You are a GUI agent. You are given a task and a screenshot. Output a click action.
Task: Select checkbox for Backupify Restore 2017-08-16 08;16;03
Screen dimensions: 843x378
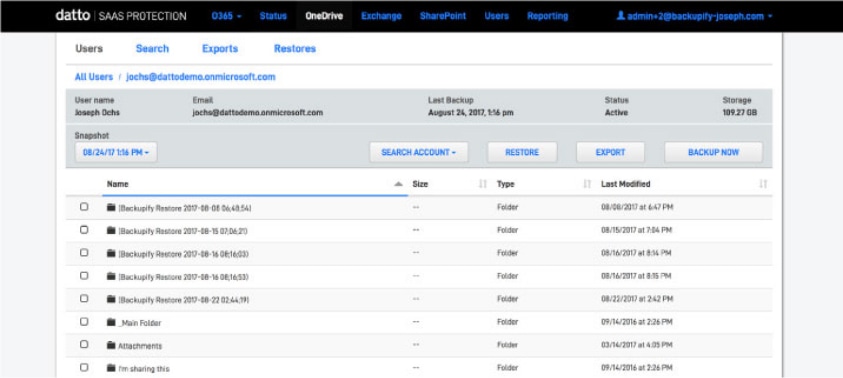pos(84,252)
